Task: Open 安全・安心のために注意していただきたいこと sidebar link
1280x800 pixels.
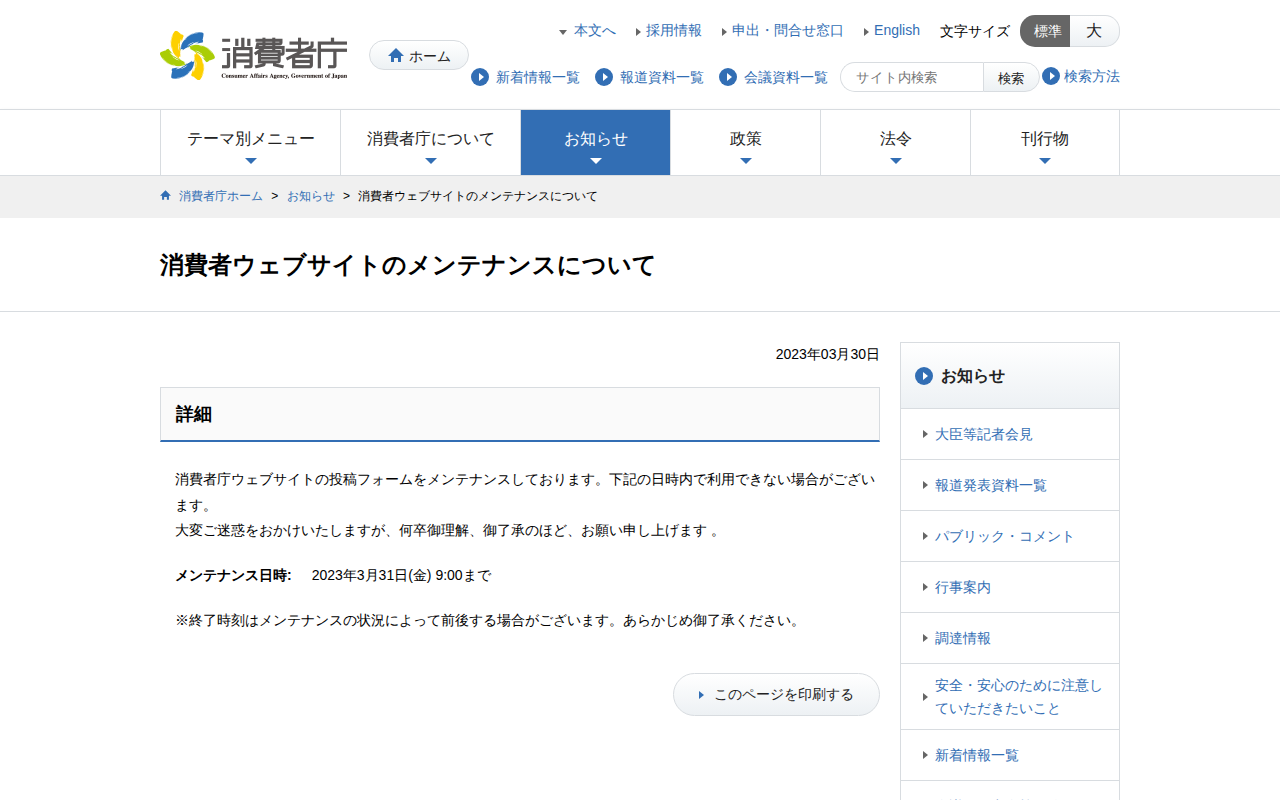Action: click(1019, 697)
